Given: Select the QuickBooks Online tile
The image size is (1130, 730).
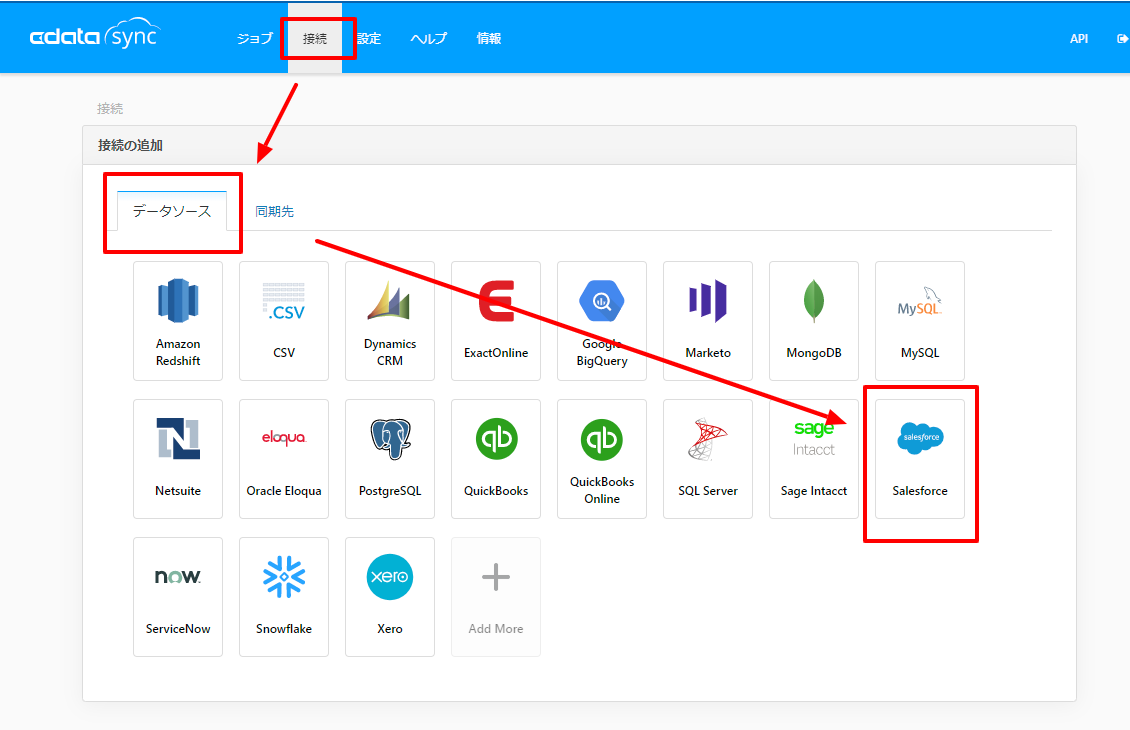Looking at the screenshot, I should click(602, 459).
